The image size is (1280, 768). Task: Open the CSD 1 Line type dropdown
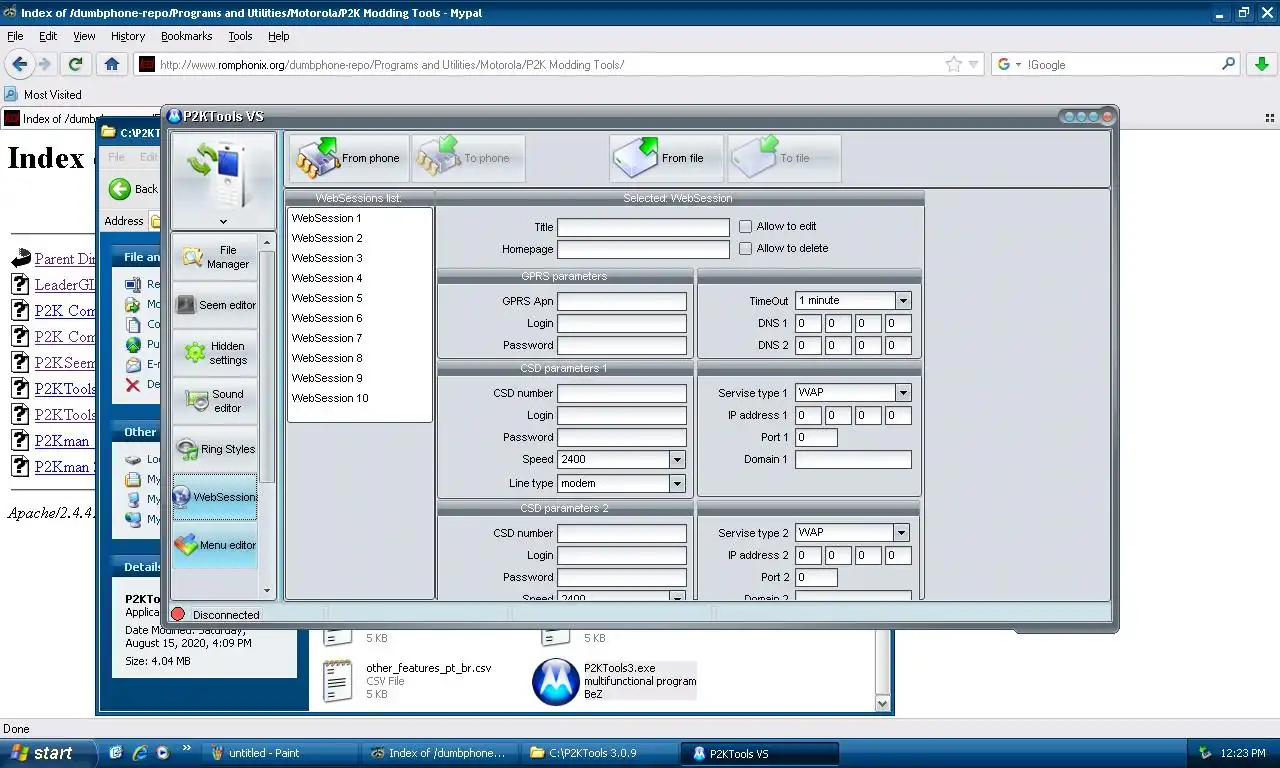pos(677,483)
